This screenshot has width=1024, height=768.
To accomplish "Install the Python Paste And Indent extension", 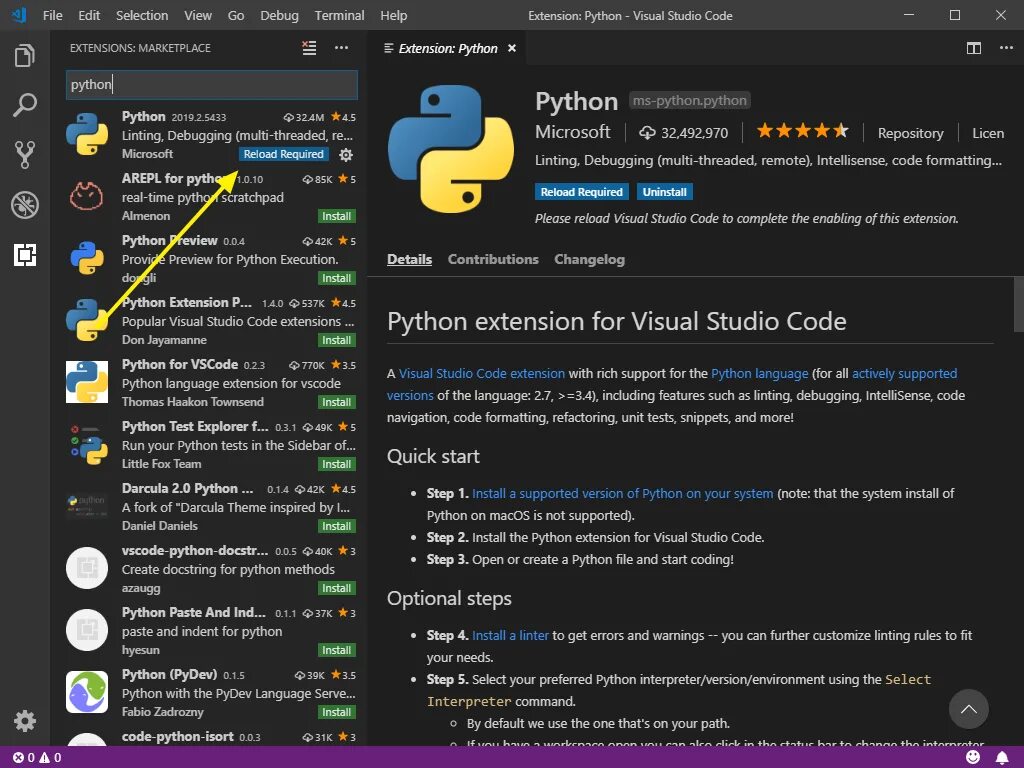I will tap(336, 650).
